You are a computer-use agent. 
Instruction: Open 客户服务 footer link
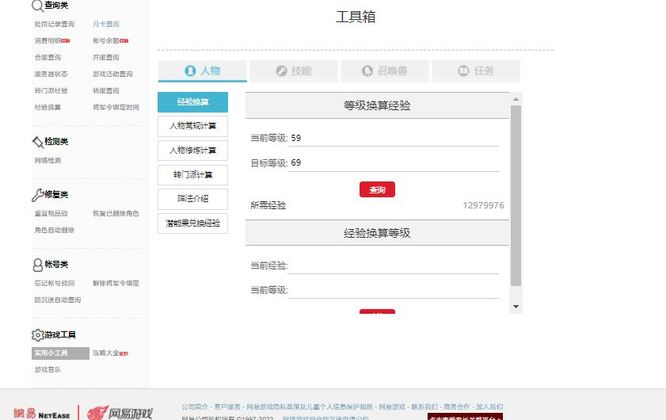point(227,407)
